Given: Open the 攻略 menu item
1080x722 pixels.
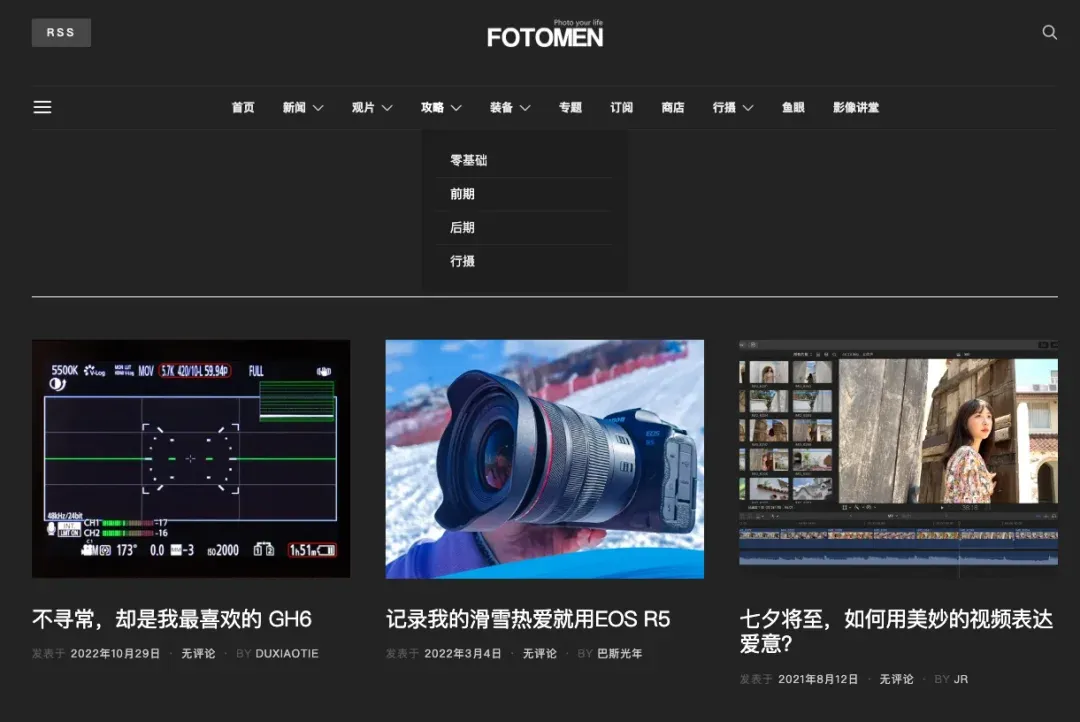Looking at the screenshot, I should (x=433, y=107).
